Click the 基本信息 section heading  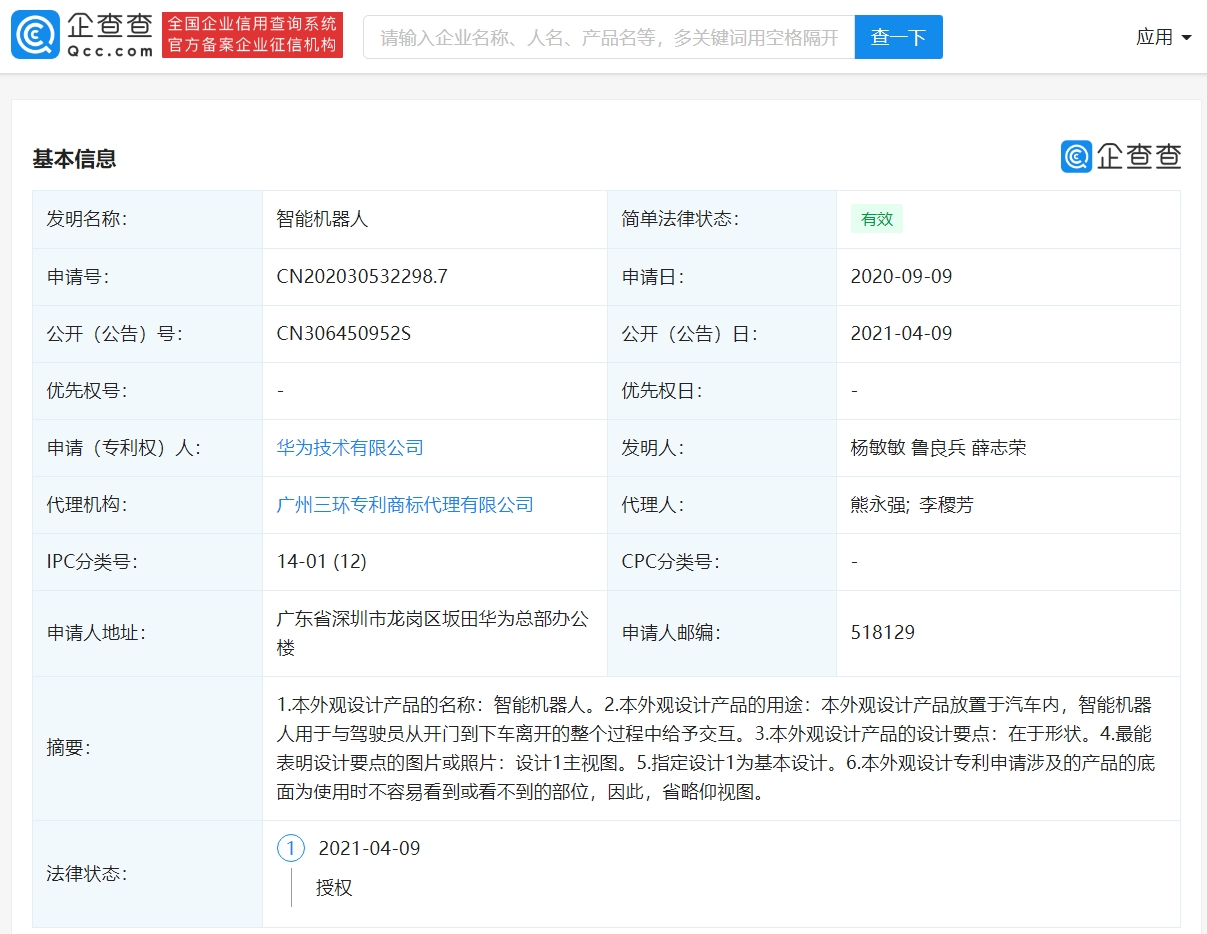(x=75, y=158)
